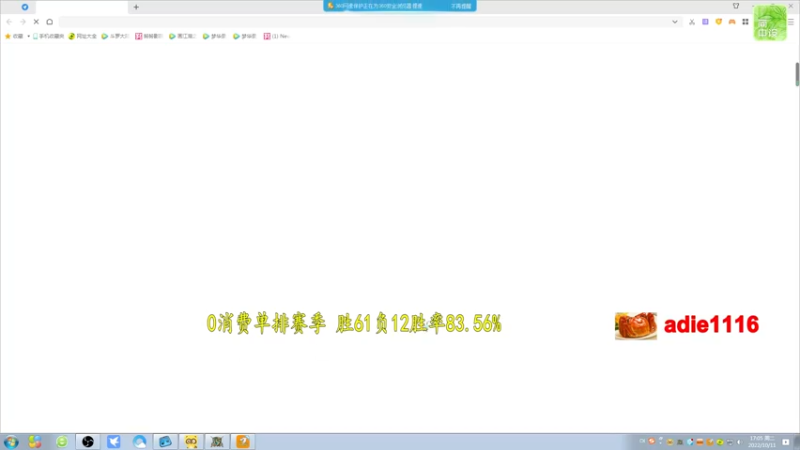Screen dimensions: 800x450
Task: Open the blue bird app taskbar icon
Action: pos(114,442)
